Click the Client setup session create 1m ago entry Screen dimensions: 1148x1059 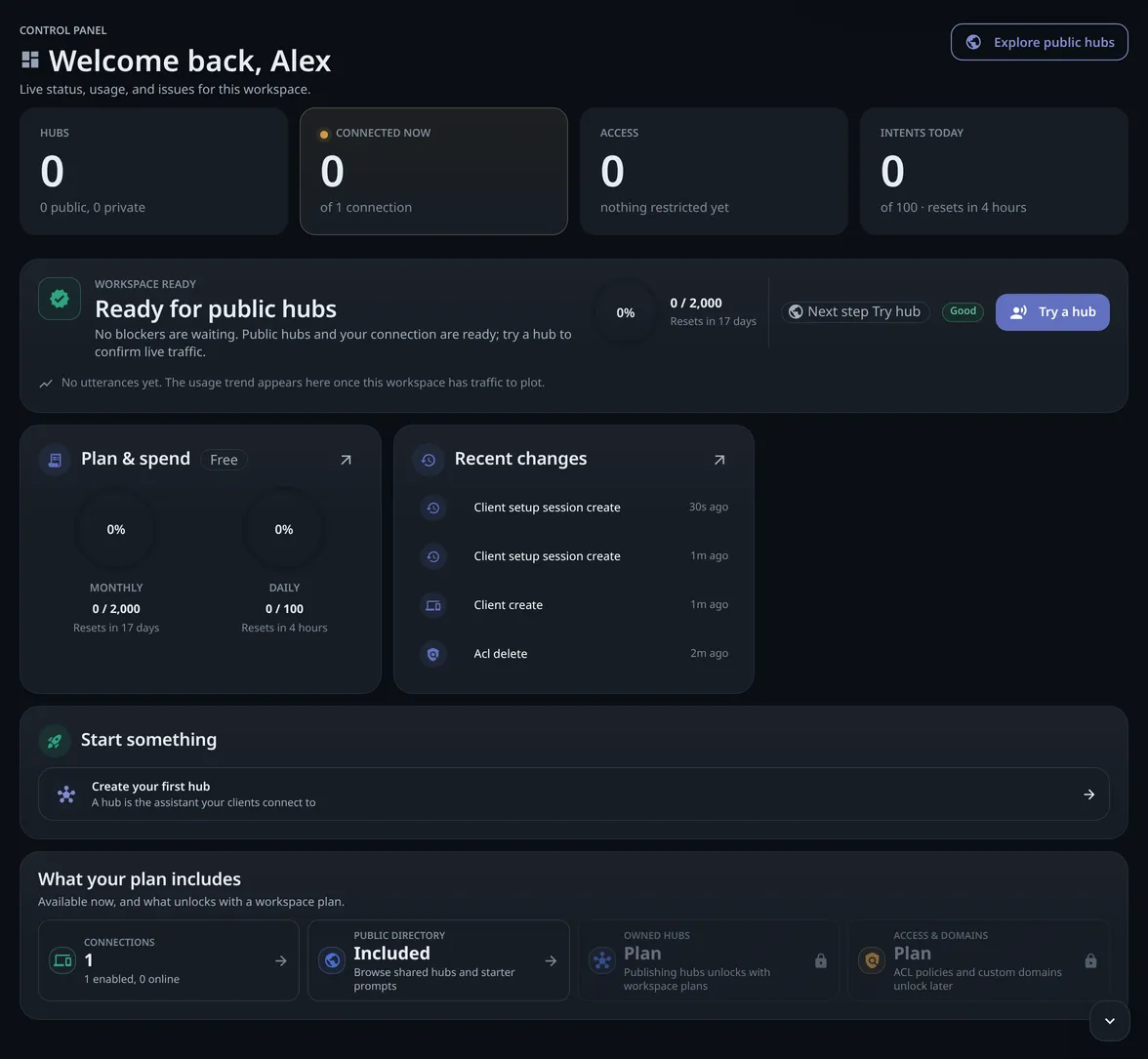(x=575, y=556)
